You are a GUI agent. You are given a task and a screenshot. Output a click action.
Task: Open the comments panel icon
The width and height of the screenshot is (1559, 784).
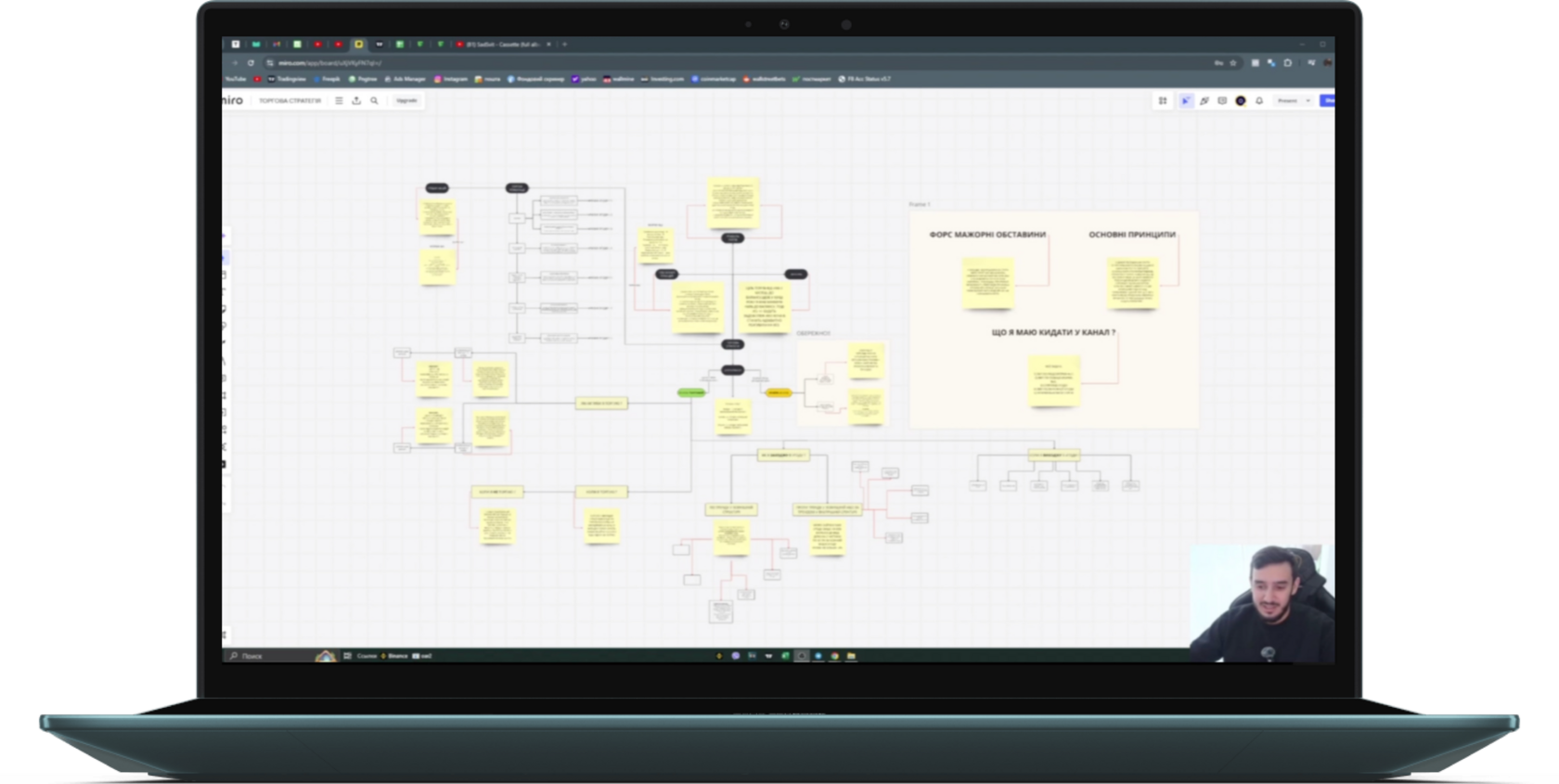pyautogui.click(x=1222, y=100)
